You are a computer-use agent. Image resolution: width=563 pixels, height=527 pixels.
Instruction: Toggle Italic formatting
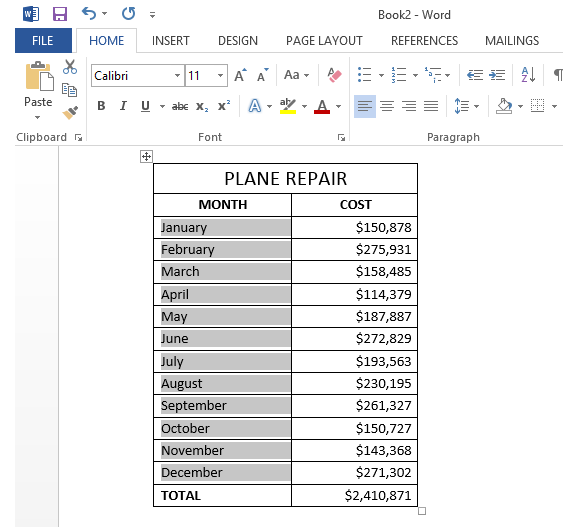pyautogui.click(x=123, y=106)
